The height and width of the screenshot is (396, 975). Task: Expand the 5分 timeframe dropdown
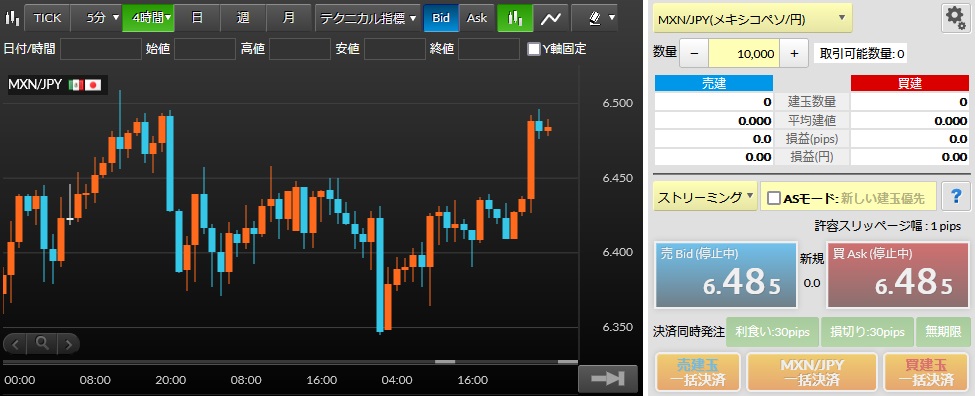coord(96,18)
